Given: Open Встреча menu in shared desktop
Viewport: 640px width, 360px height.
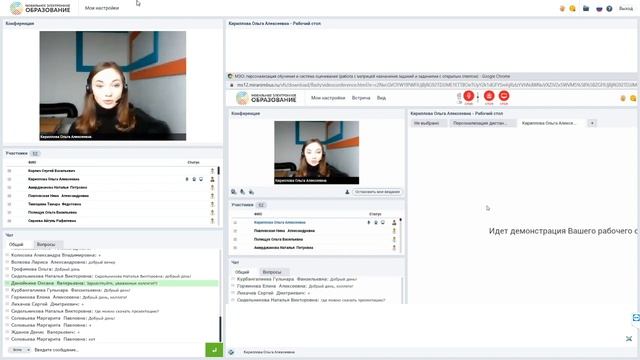Looking at the screenshot, I should [361, 98].
